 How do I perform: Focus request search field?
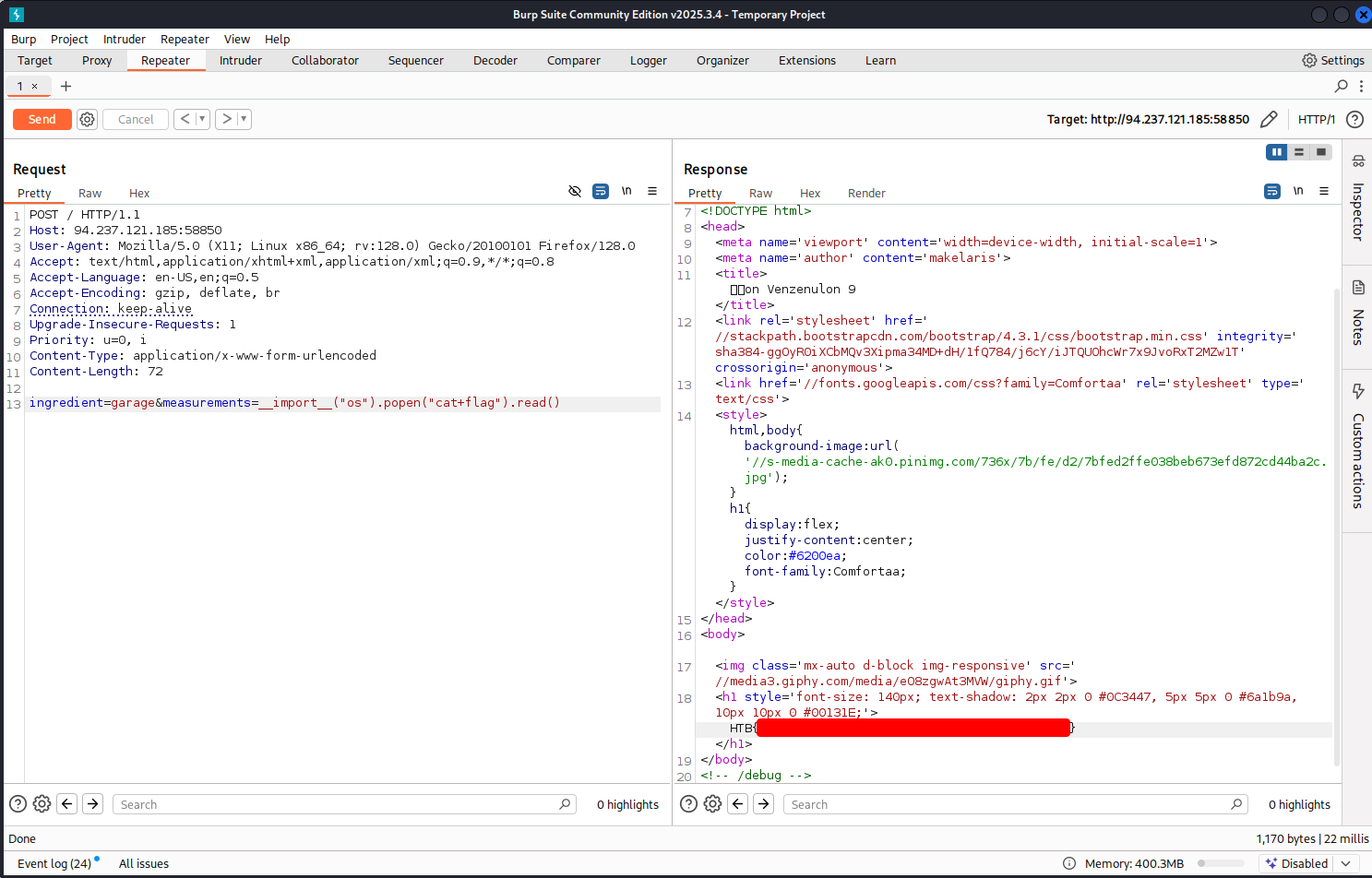click(343, 804)
